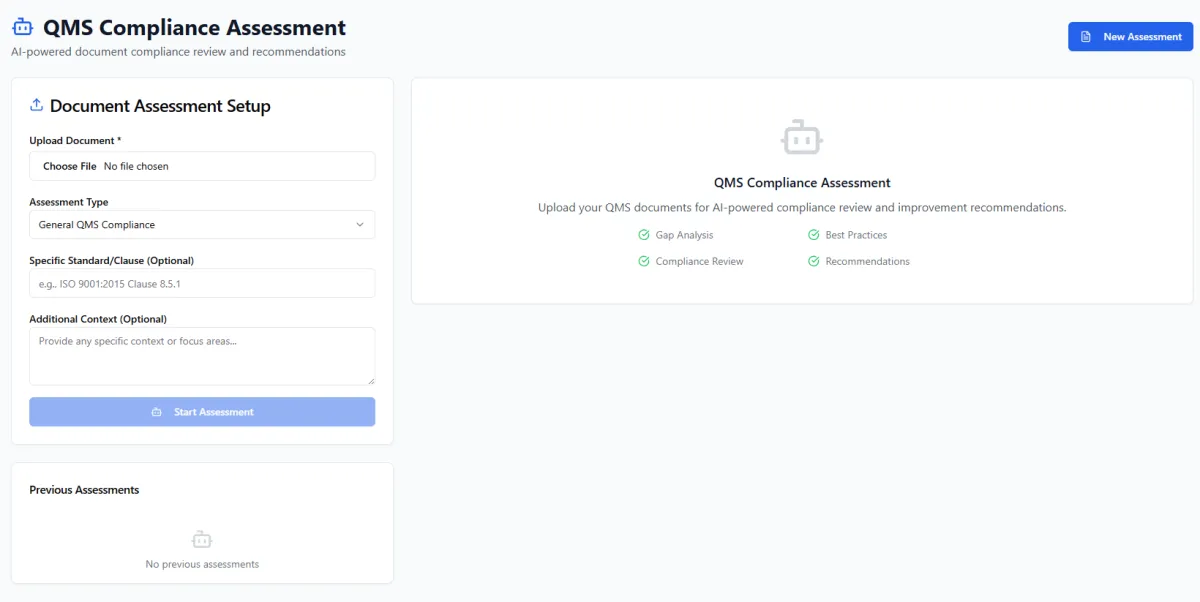Screen dimensions: 1200x602
Task: Open the Assessment Type dropdown
Action: click(202, 225)
